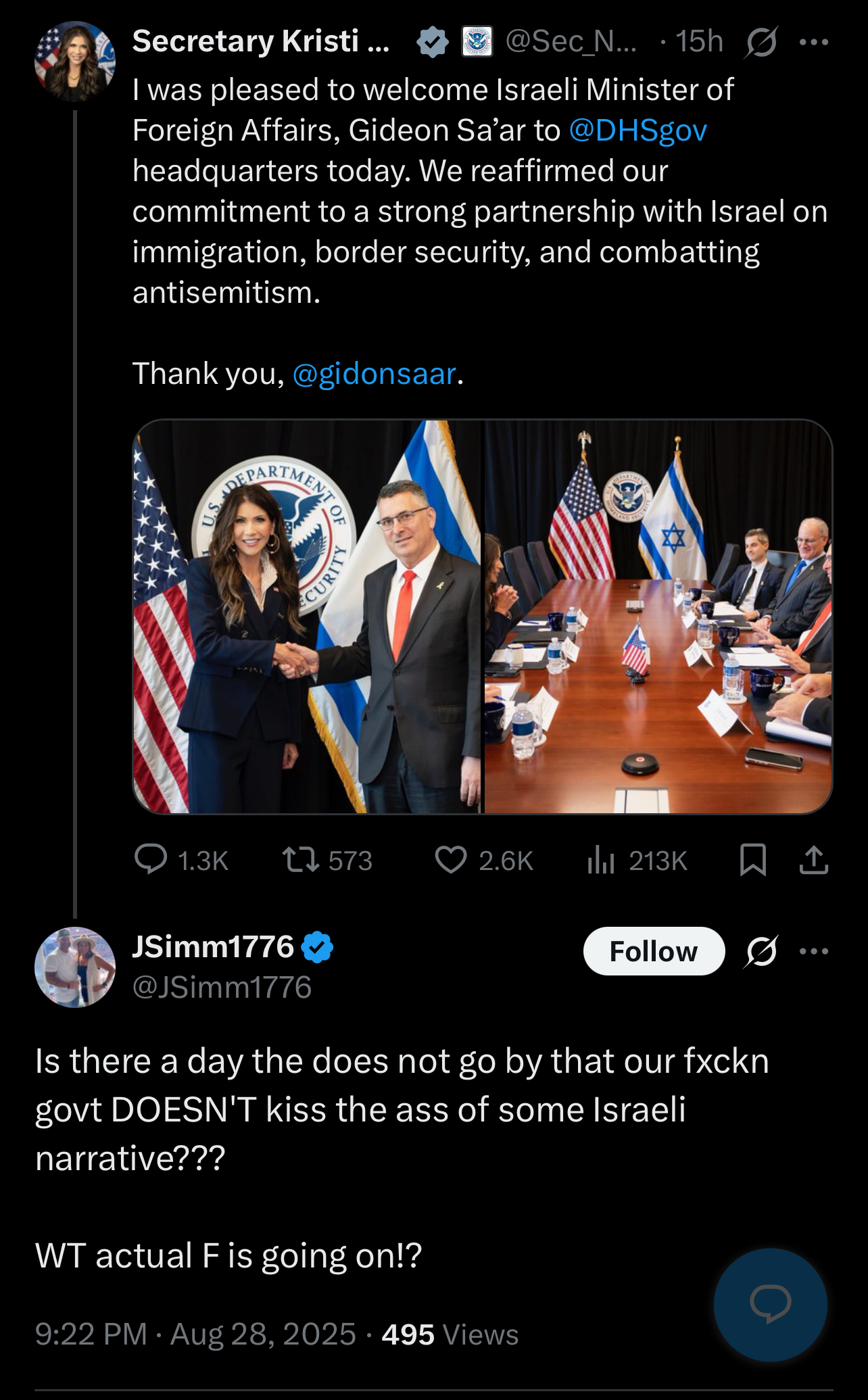Like the Secretary's post
Viewport: 868px width, 1400px height.
click(451, 860)
